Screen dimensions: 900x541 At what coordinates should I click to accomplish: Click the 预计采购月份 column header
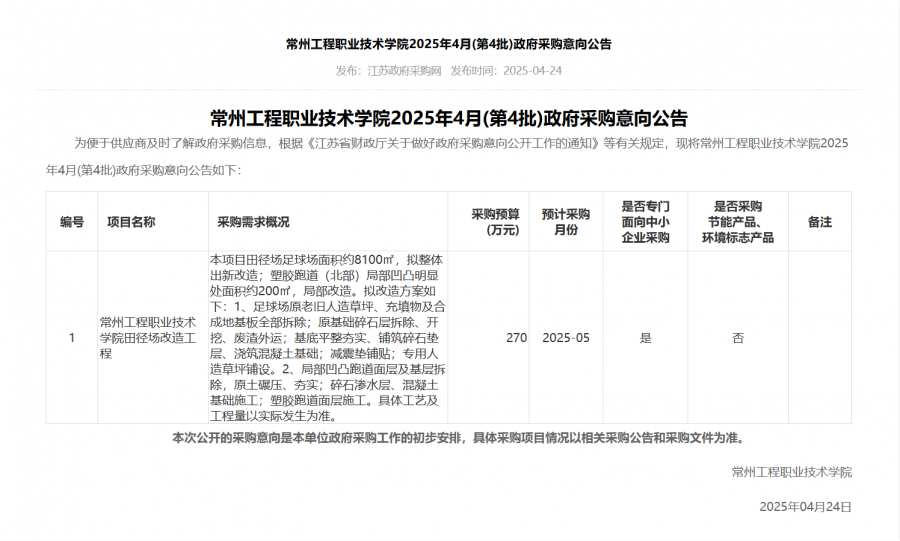pos(566,222)
